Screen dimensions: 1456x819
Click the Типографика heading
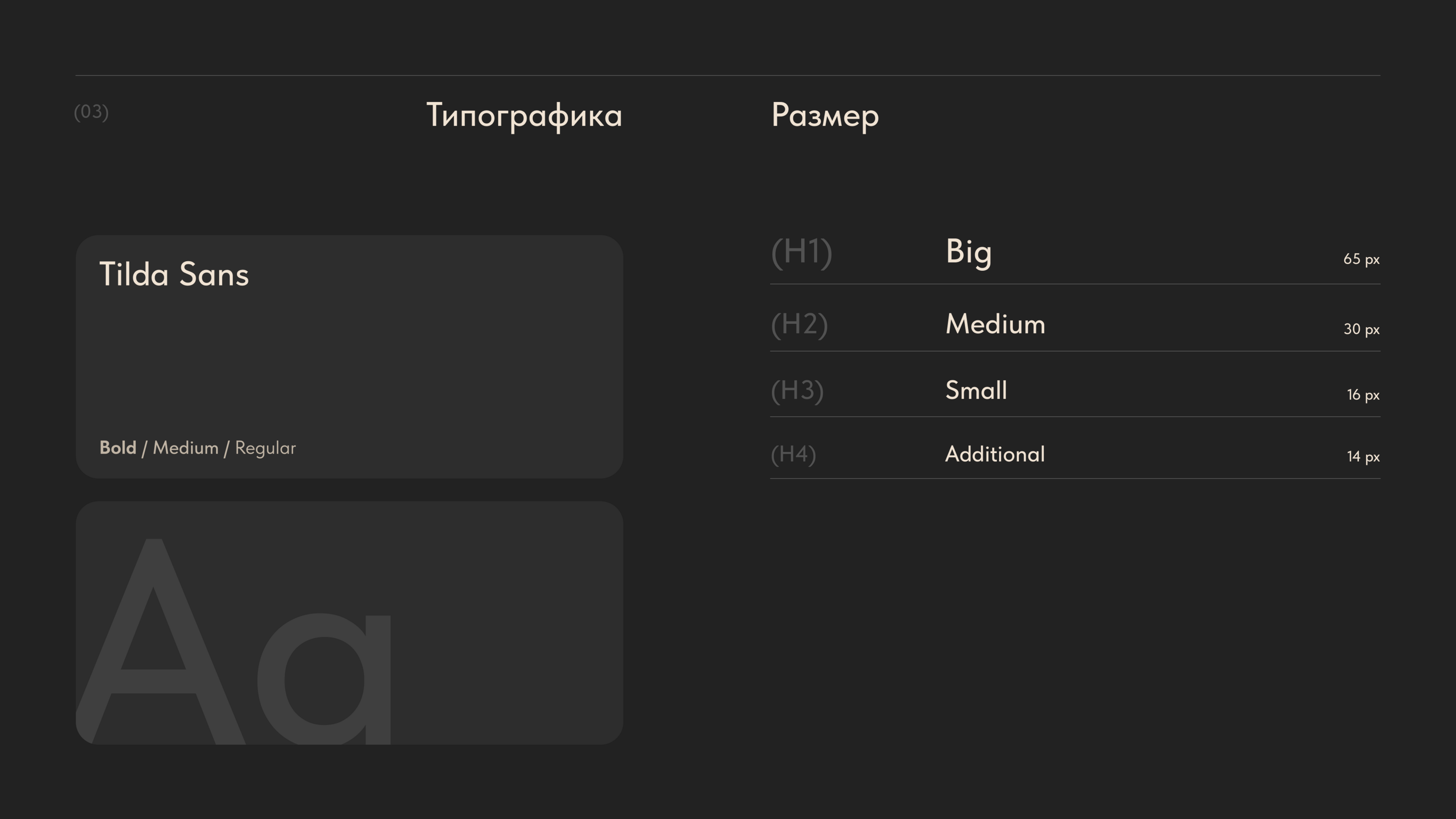tap(524, 116)
